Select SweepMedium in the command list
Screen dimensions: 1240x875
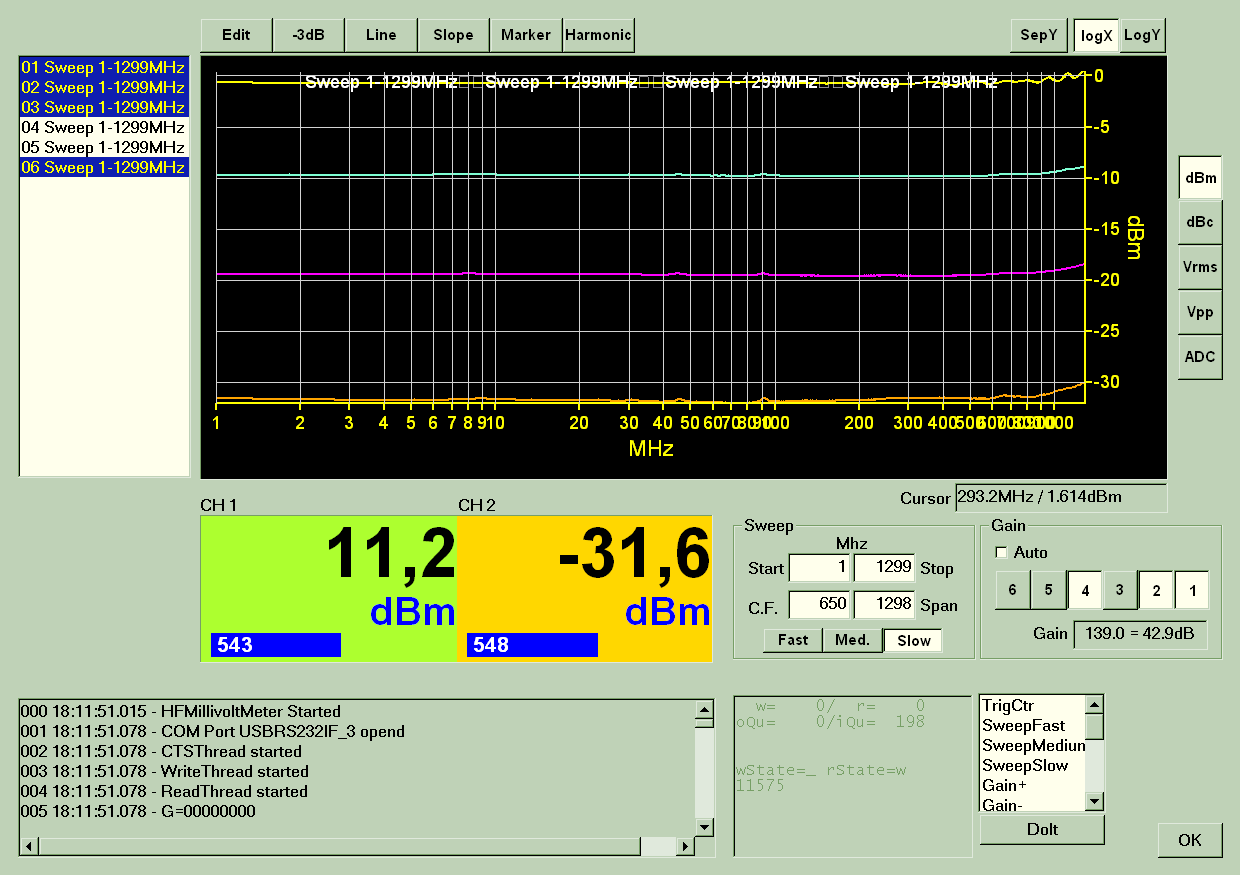pyautogui.click(x=1032, y=746)
